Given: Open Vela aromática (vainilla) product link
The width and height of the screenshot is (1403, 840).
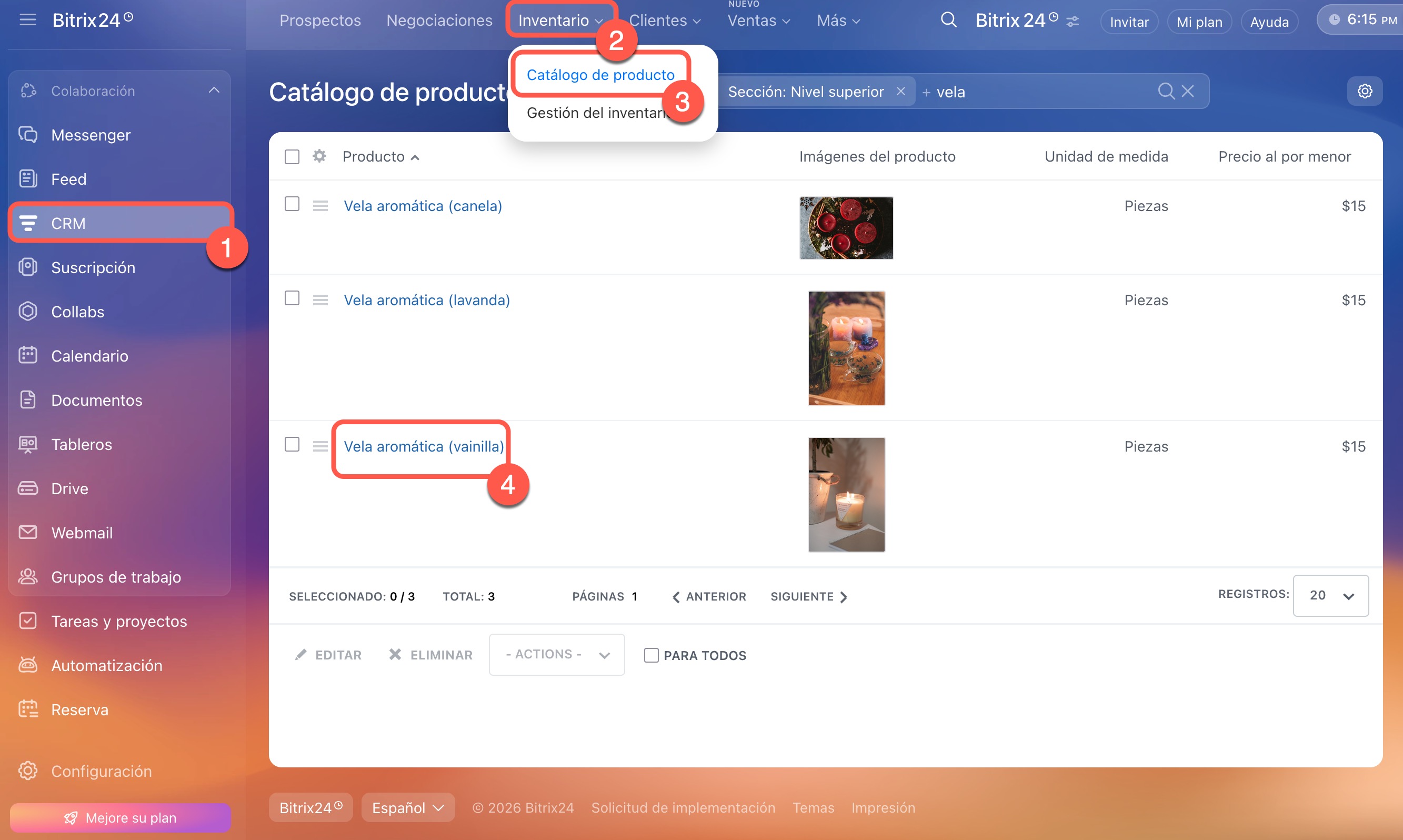Looking at the screenshot, I should (423, 447).
